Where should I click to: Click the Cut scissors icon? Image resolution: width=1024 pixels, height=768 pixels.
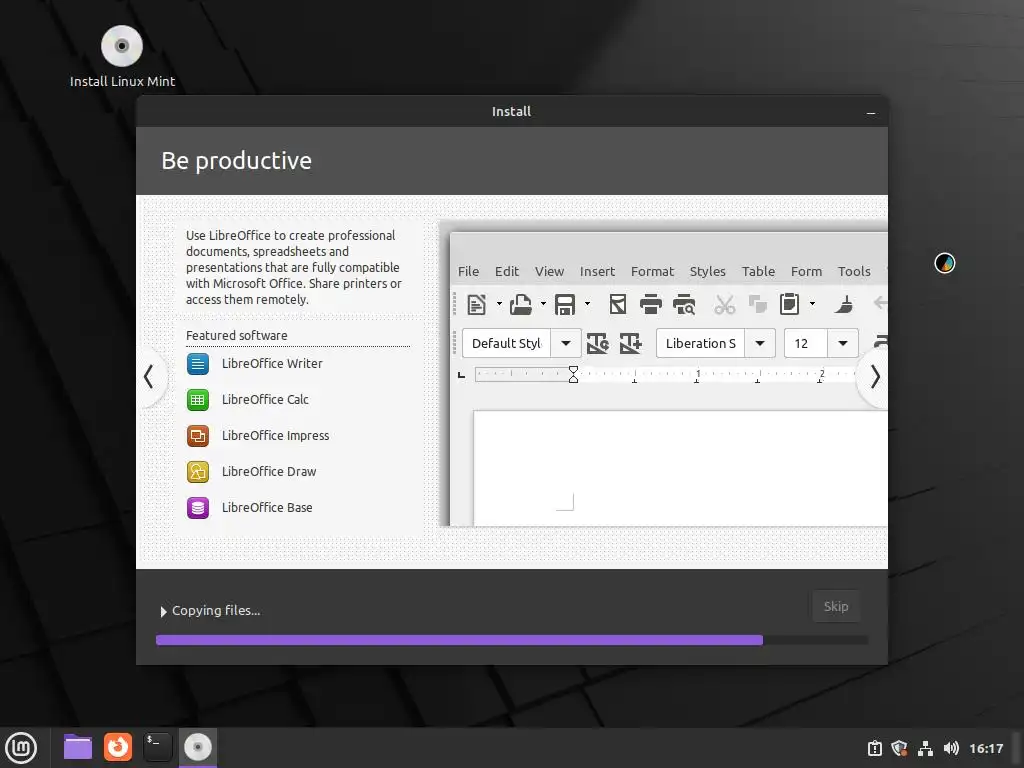pos(724,304)
